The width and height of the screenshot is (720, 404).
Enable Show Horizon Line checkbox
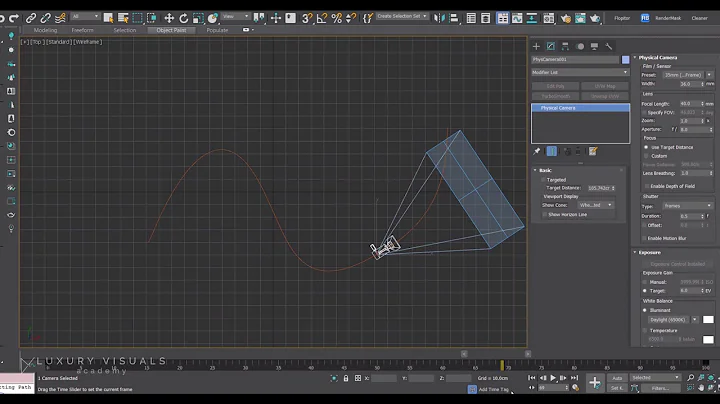tap(545, 214)
